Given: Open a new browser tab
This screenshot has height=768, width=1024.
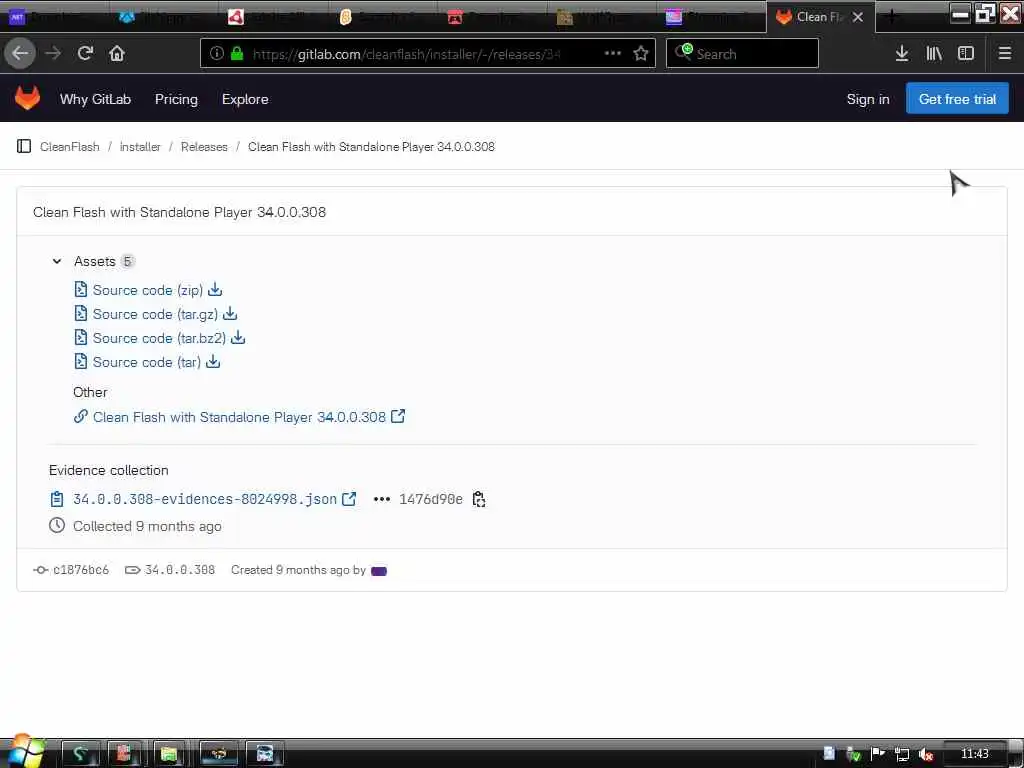Looking at the screenshot, I should 892,17.
